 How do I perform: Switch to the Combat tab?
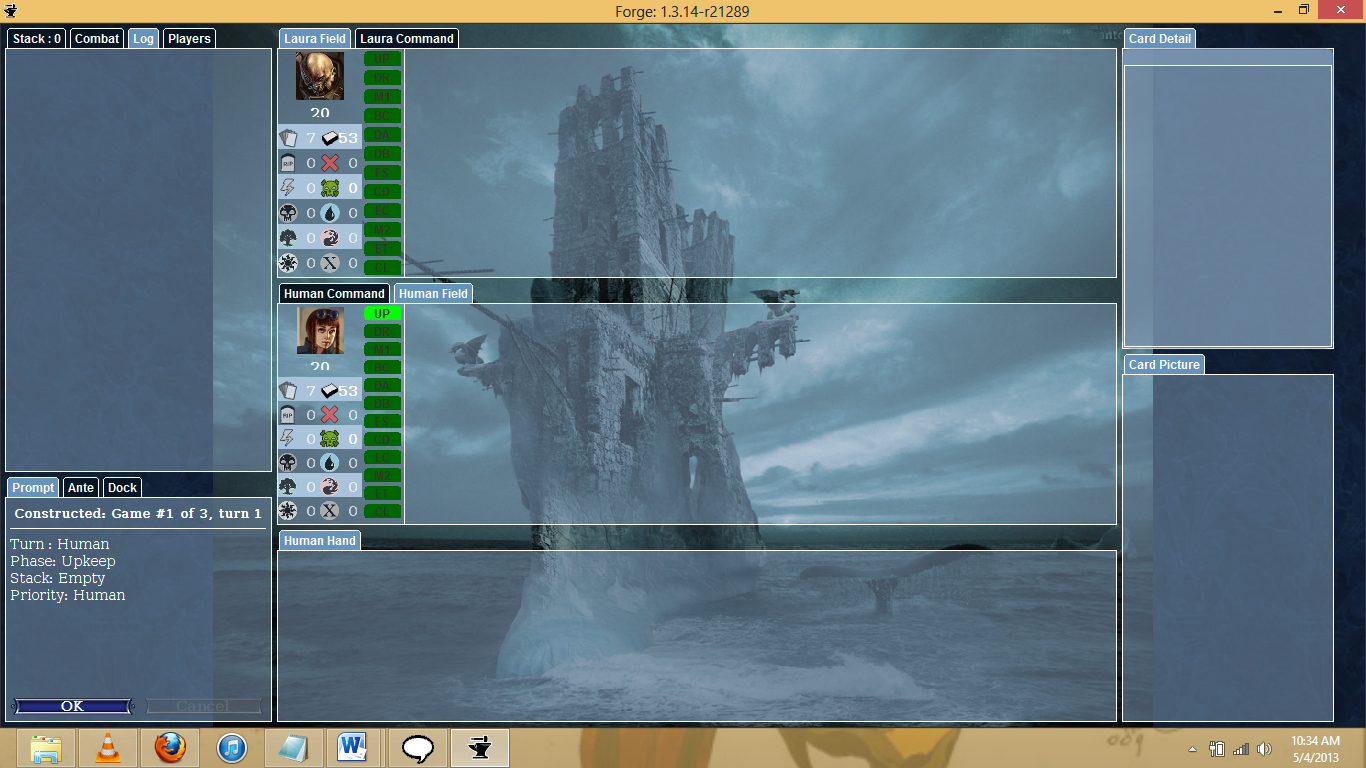point(97,39)
